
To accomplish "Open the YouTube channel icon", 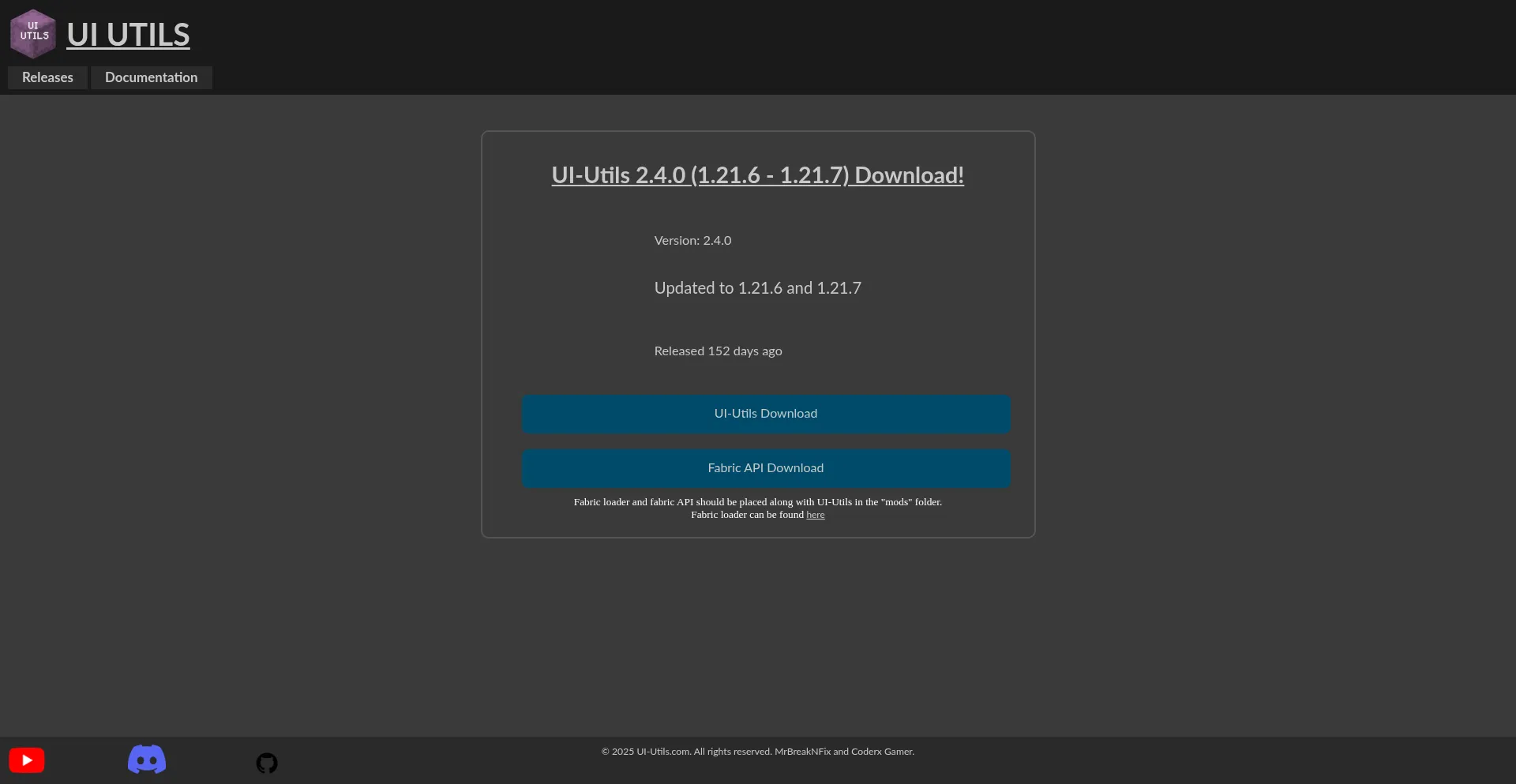I will pos(26,760).
